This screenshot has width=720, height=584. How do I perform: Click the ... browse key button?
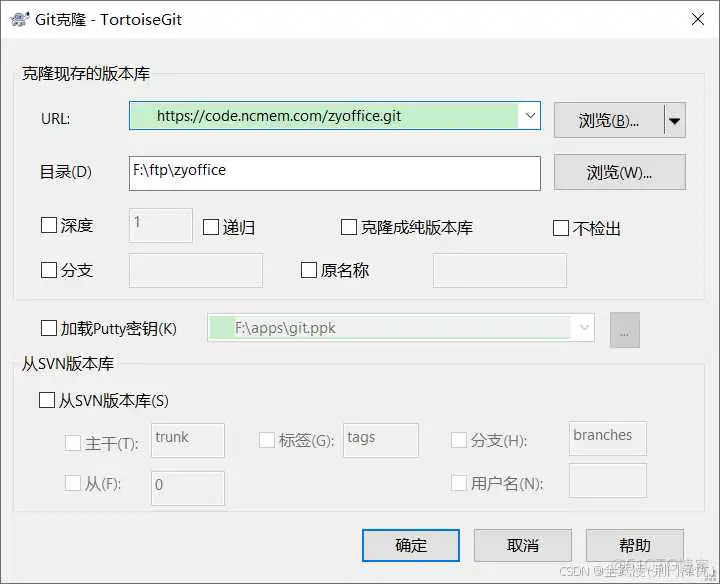(x=624, y=330)
